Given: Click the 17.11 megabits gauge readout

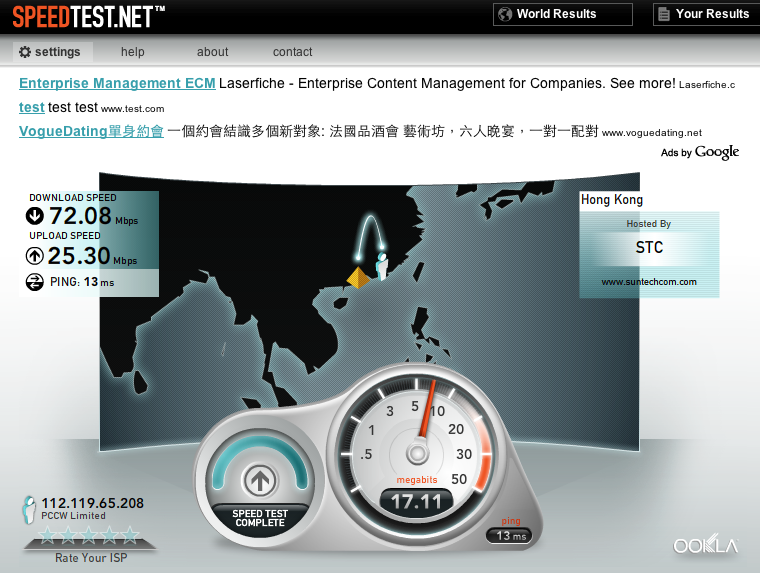Looking at the screenshot, I should (x=416, y=502).
